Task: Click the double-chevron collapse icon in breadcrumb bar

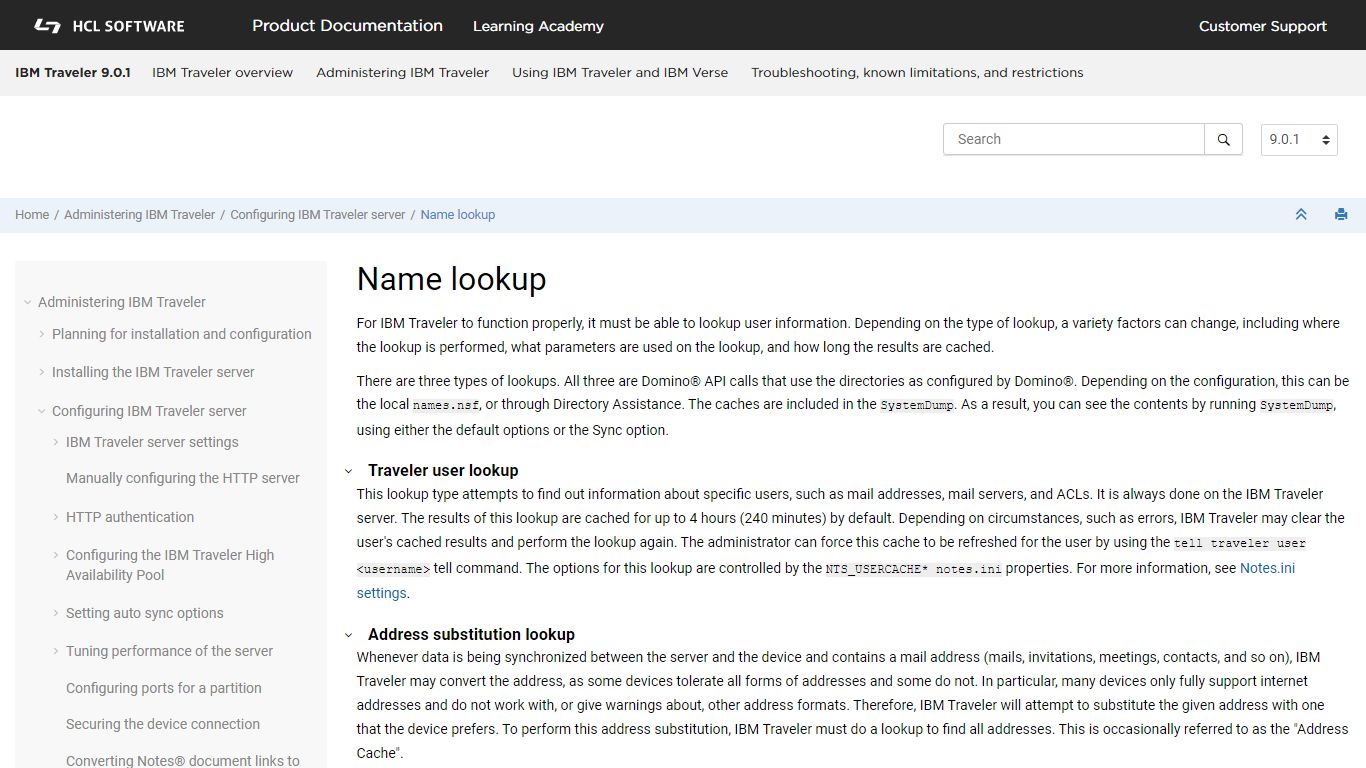Action: click(1301, 214)
